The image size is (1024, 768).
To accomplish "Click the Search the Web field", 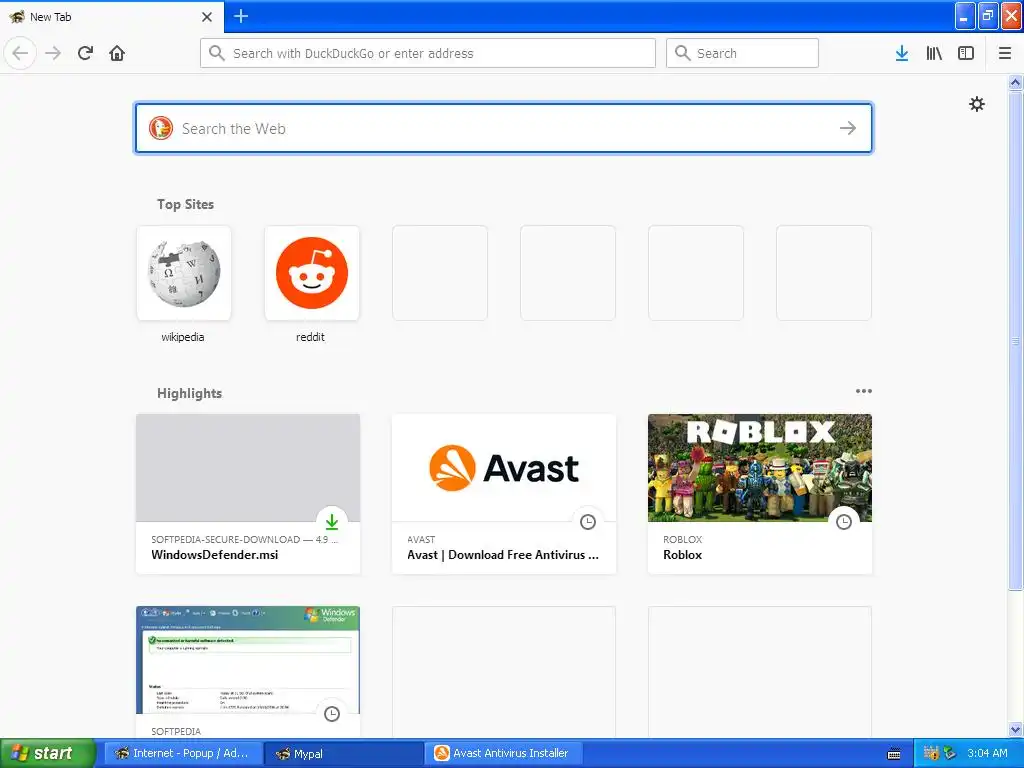I will coord(504,128).
